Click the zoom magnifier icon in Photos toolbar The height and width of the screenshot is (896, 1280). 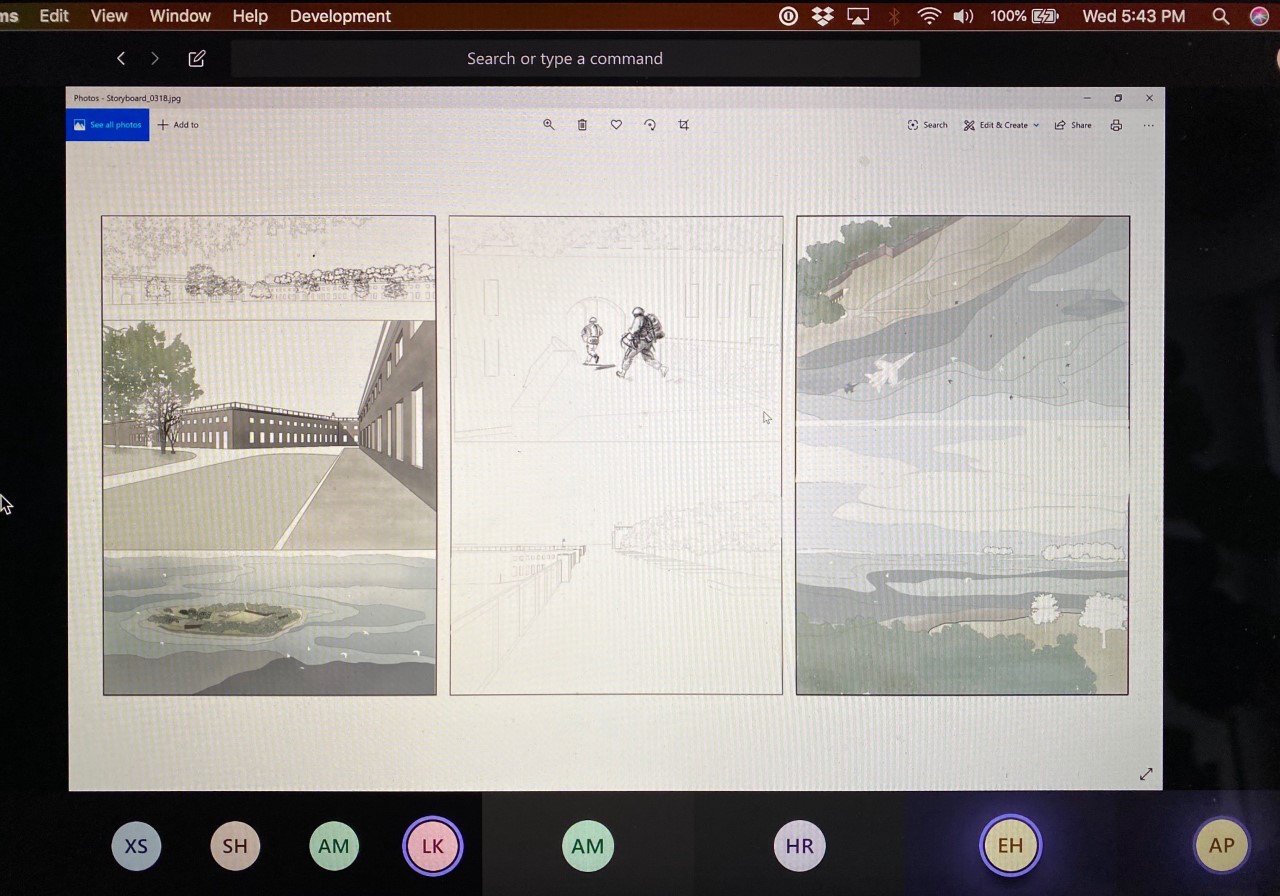[x=548, y=125]
